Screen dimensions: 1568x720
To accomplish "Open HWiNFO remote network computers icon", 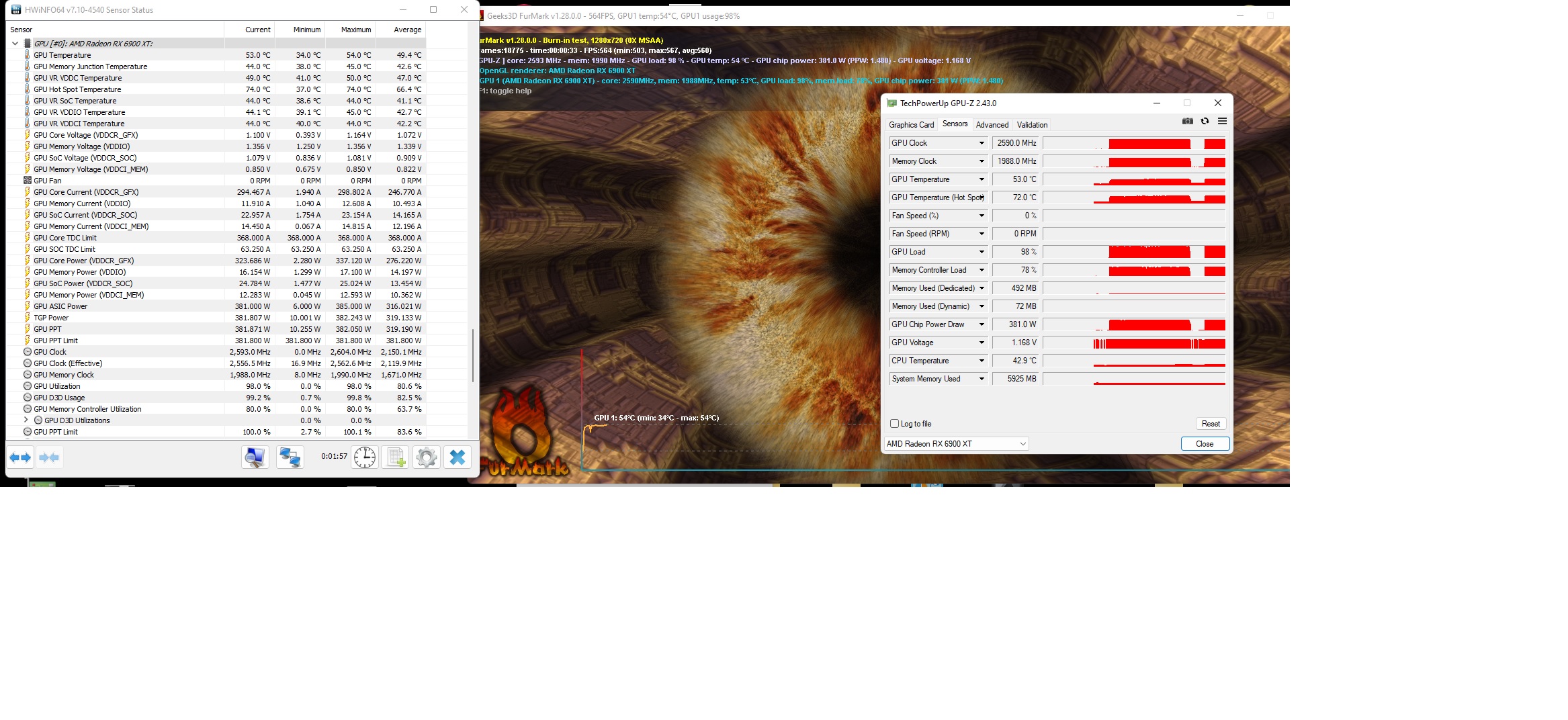I will point(290,457).
